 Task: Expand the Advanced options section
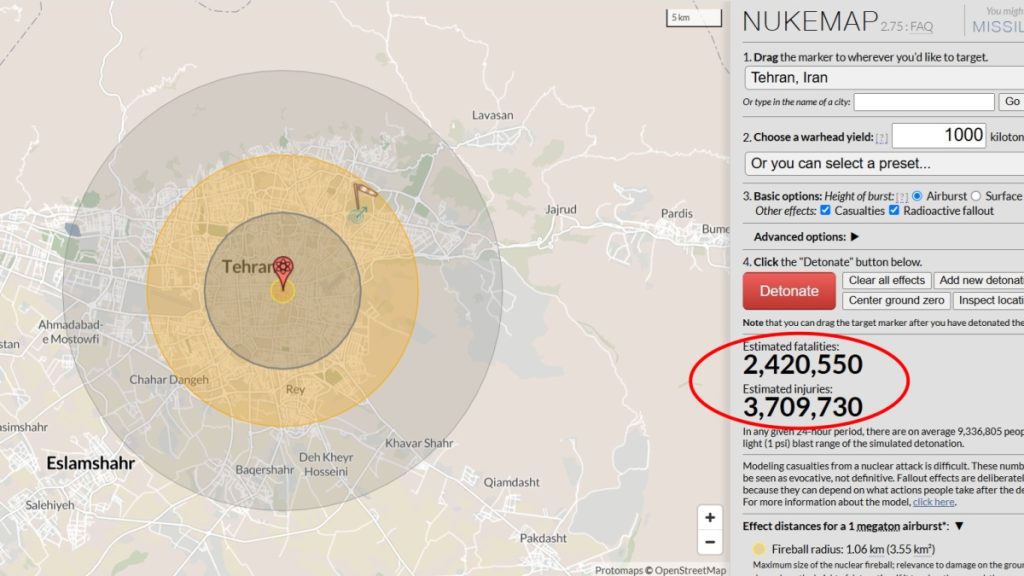pyautogui.click(x=806, y=237)
